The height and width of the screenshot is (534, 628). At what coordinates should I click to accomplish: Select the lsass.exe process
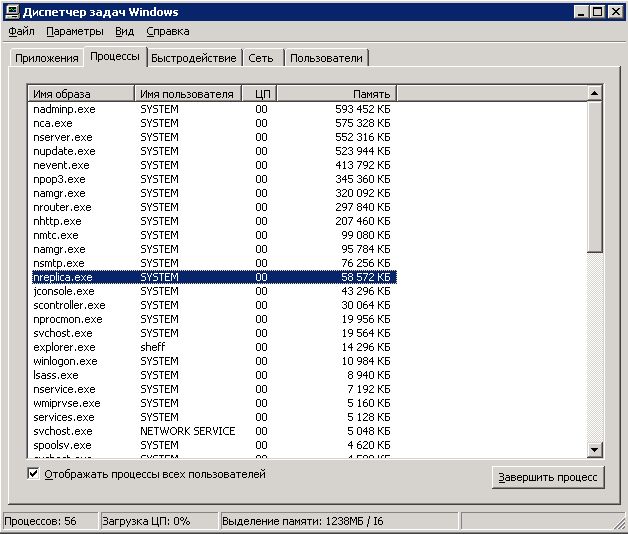212,375
